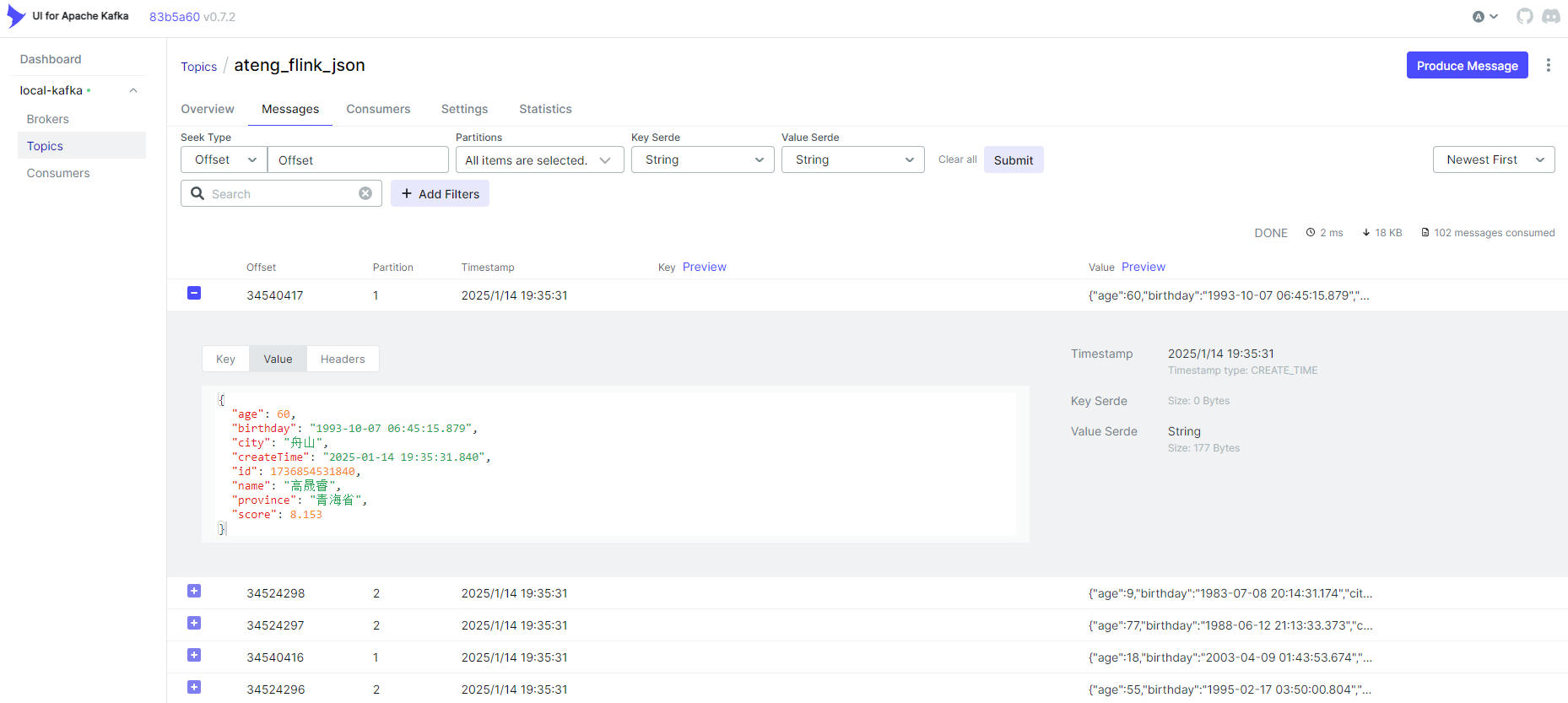The width and height of the screenshot is (1568, 703).
Task: Open the Partitions selection dropdown
Action: coord(539,160)
